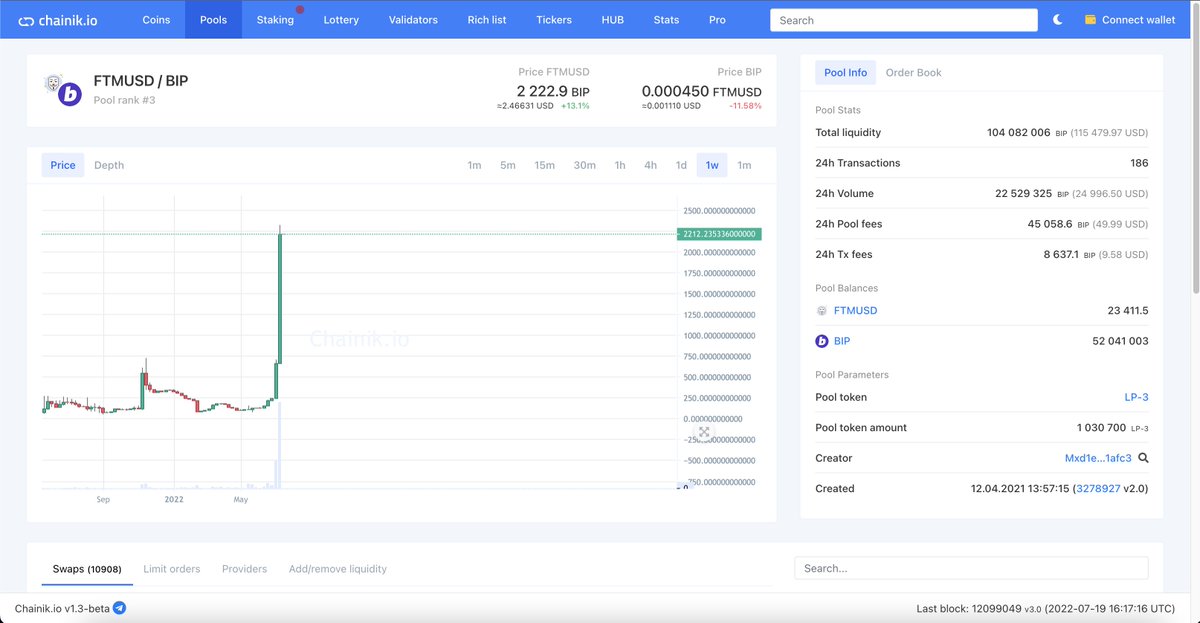1200x623 pixels.
Task: Open the HUB page
Action: (x=612, y=20)
